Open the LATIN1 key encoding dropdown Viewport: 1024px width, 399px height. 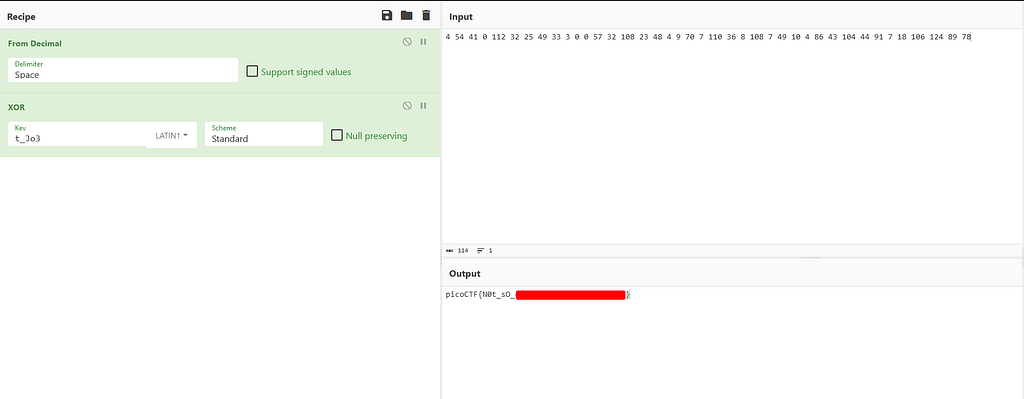pyautogui.click(x=172, y=135)
